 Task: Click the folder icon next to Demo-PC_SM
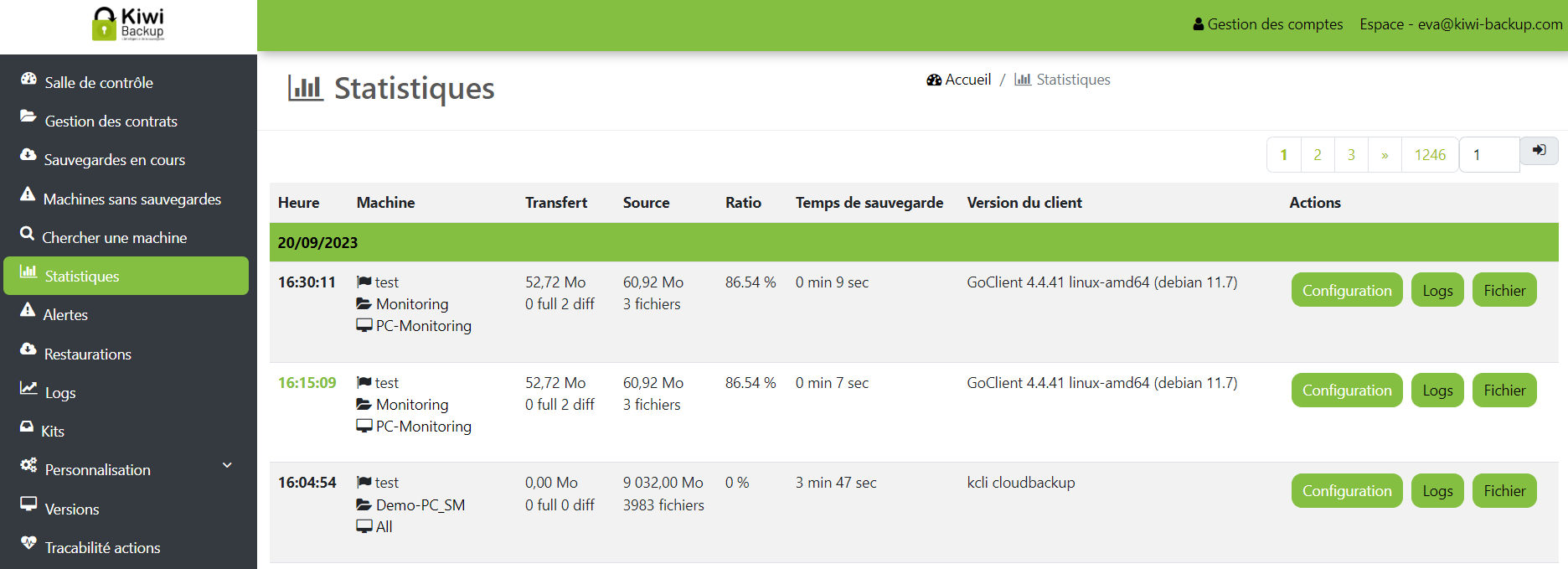click(x=364, y=504)
